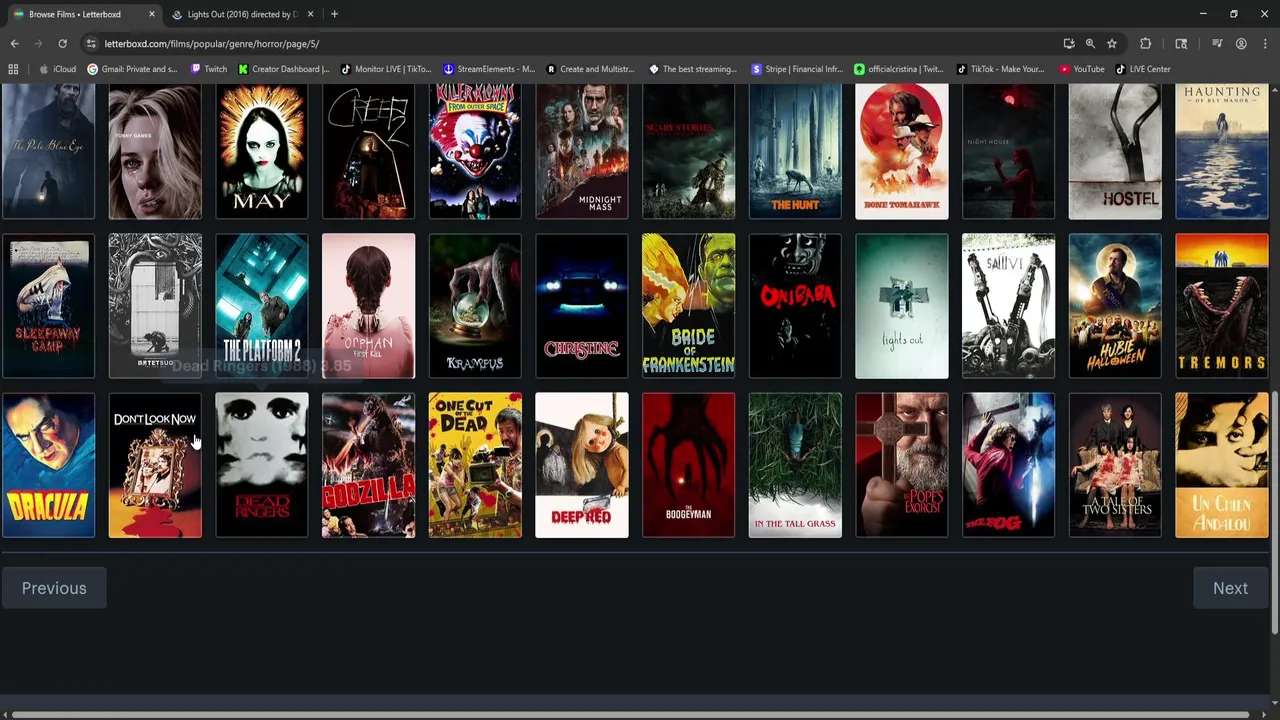Open the LIVE Center bookmark
The height and width of the screenshot is (720, 1280).
click(1143, 69)
